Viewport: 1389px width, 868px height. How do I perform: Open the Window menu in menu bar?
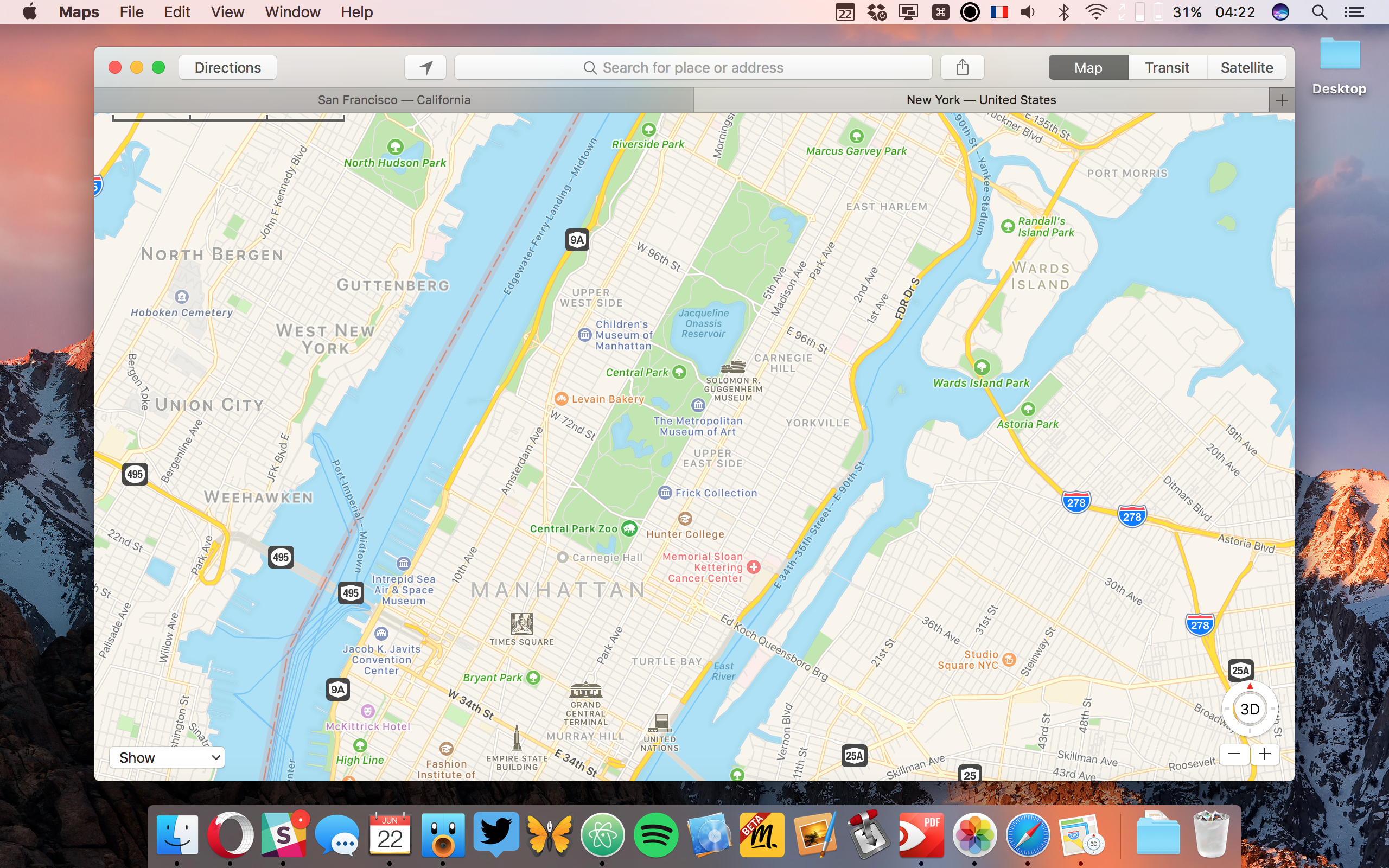click(292, 12)
